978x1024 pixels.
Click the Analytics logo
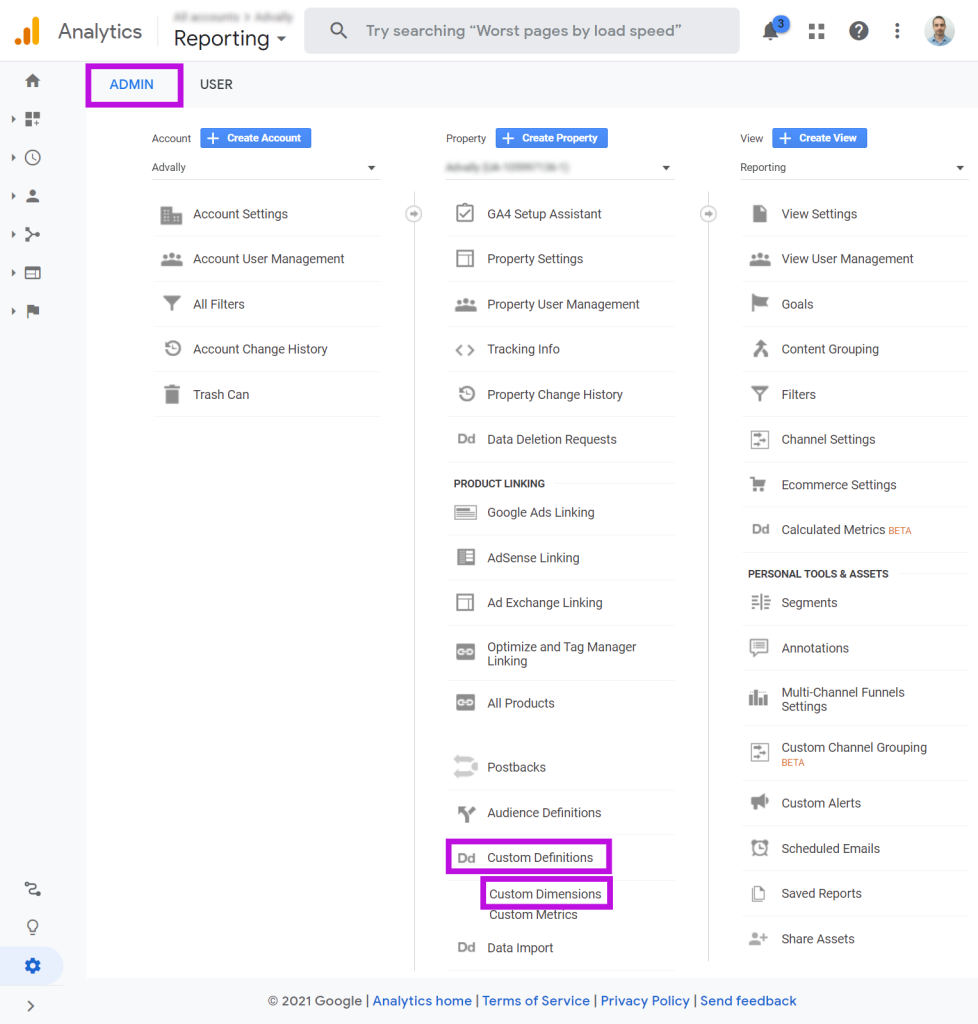[x=27, y=31]
